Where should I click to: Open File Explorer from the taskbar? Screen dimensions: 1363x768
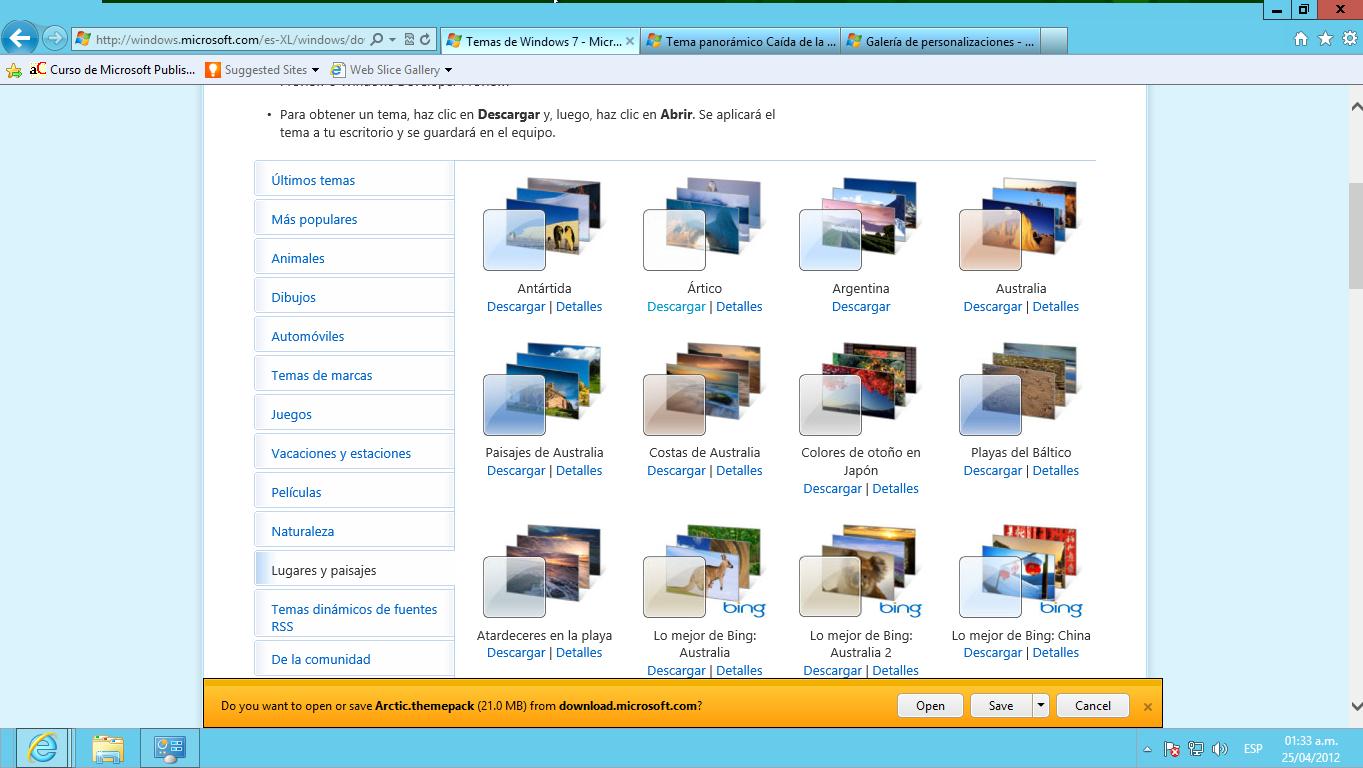point(107,748)
